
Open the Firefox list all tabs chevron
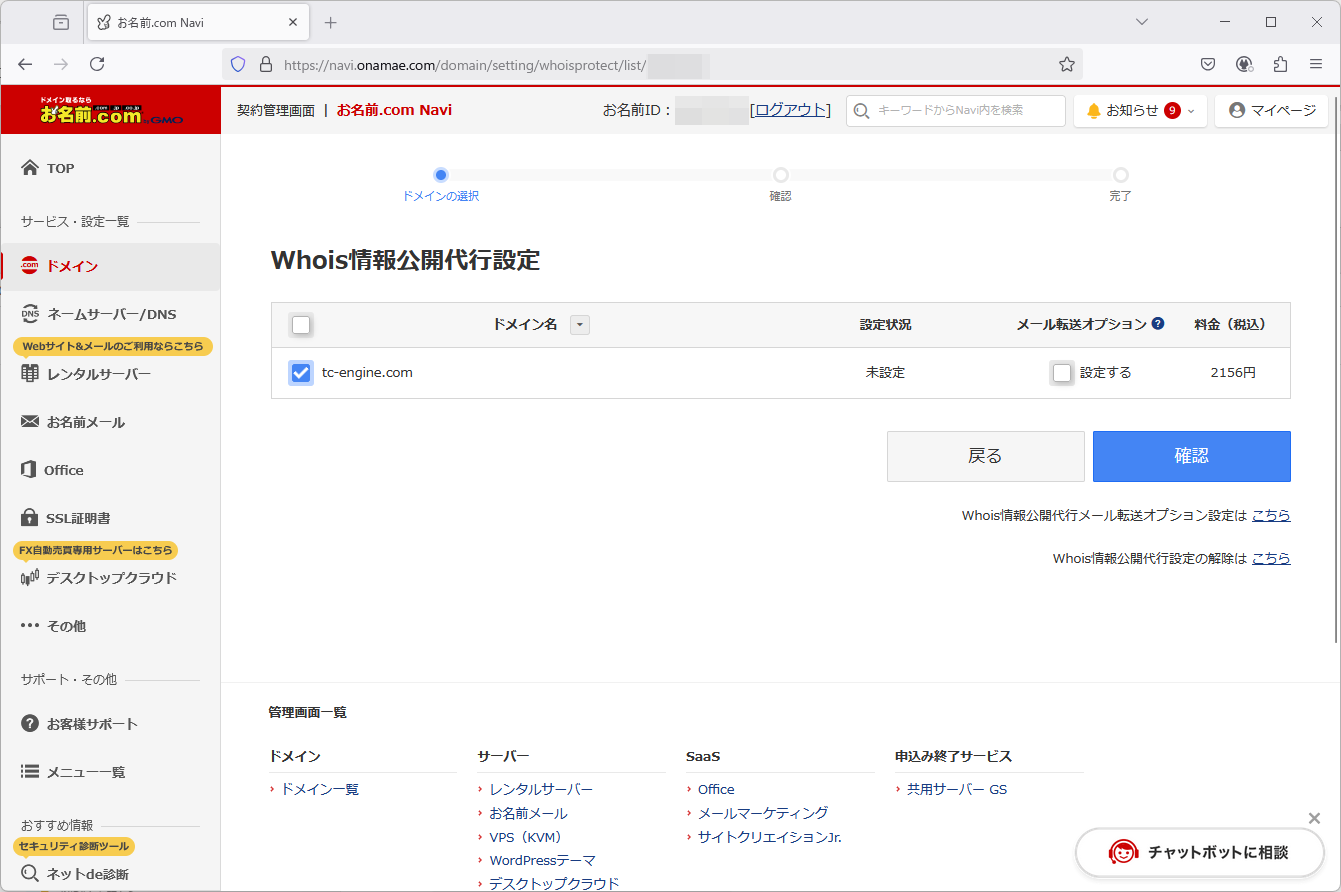pyautogui.click(x=1142, y=22)
